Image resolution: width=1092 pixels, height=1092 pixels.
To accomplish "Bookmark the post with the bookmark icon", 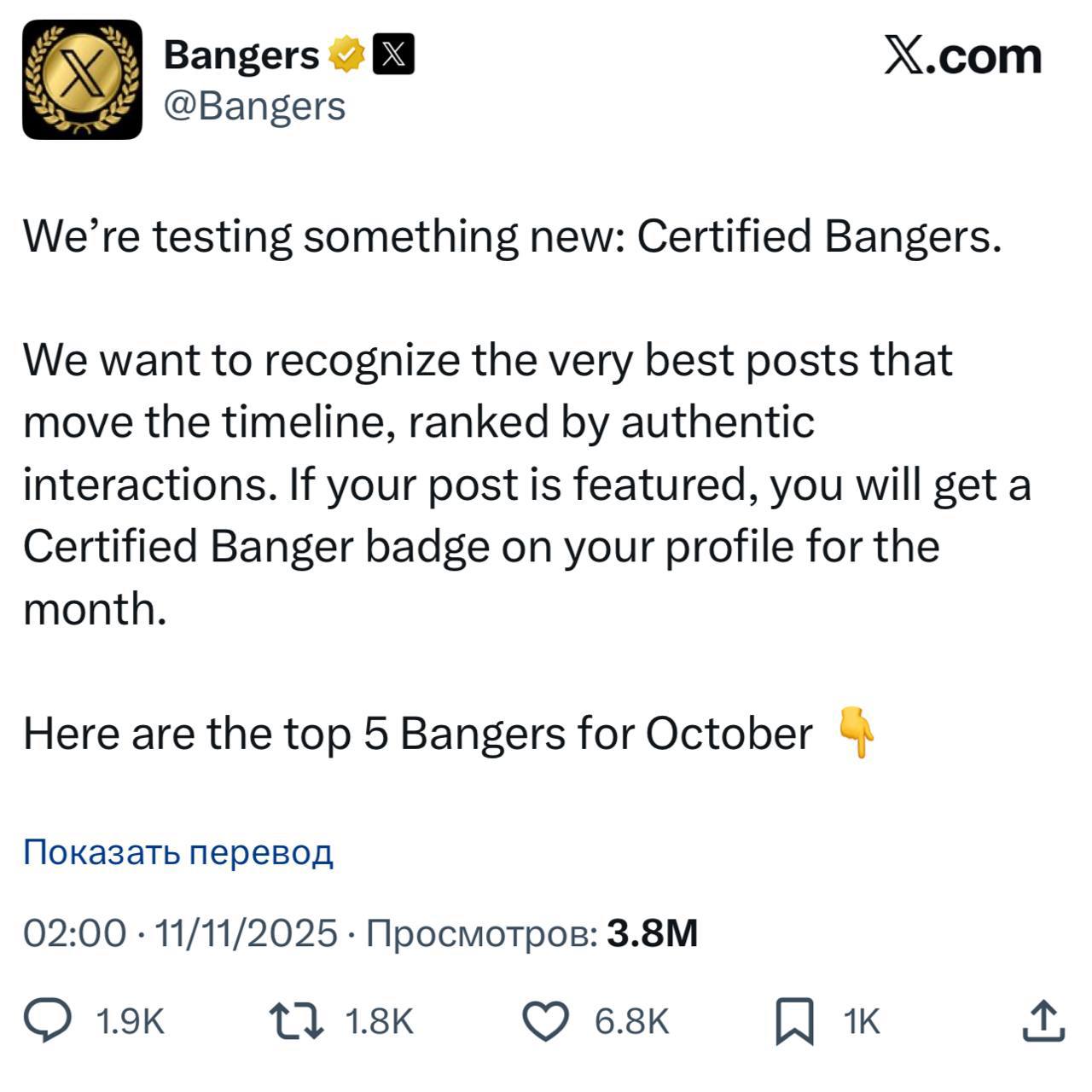I will pos(793,1022).
